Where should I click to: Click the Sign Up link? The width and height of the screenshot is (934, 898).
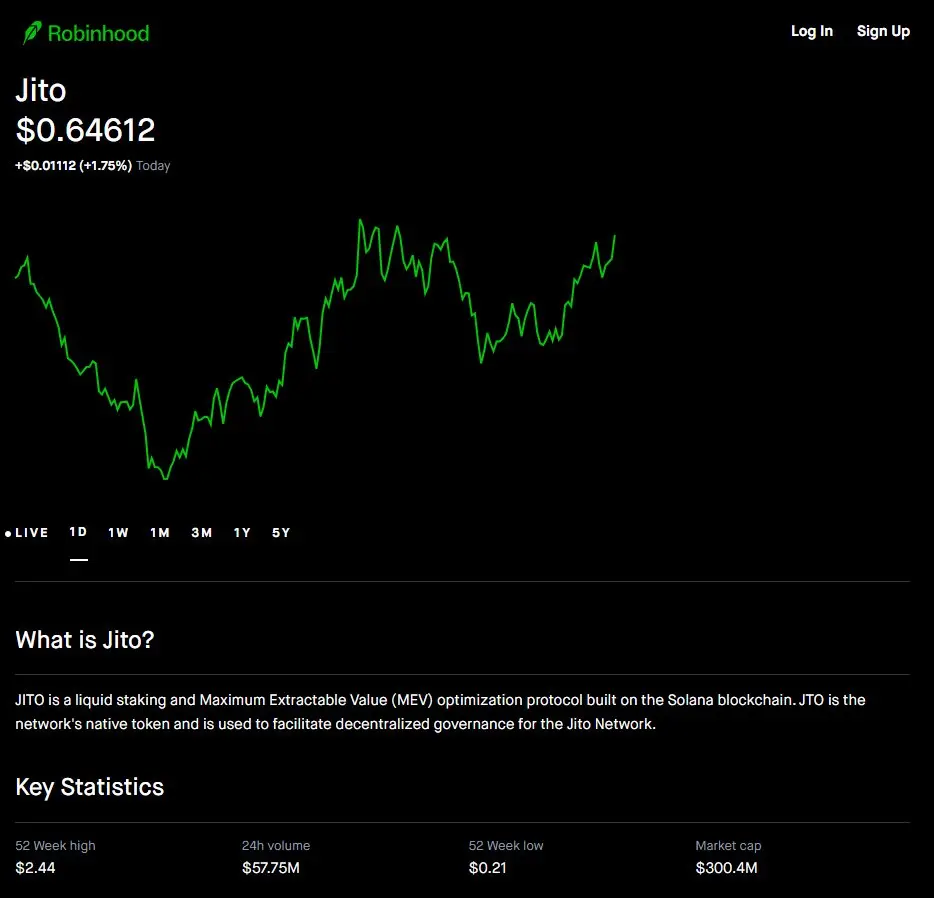(883, 31)
